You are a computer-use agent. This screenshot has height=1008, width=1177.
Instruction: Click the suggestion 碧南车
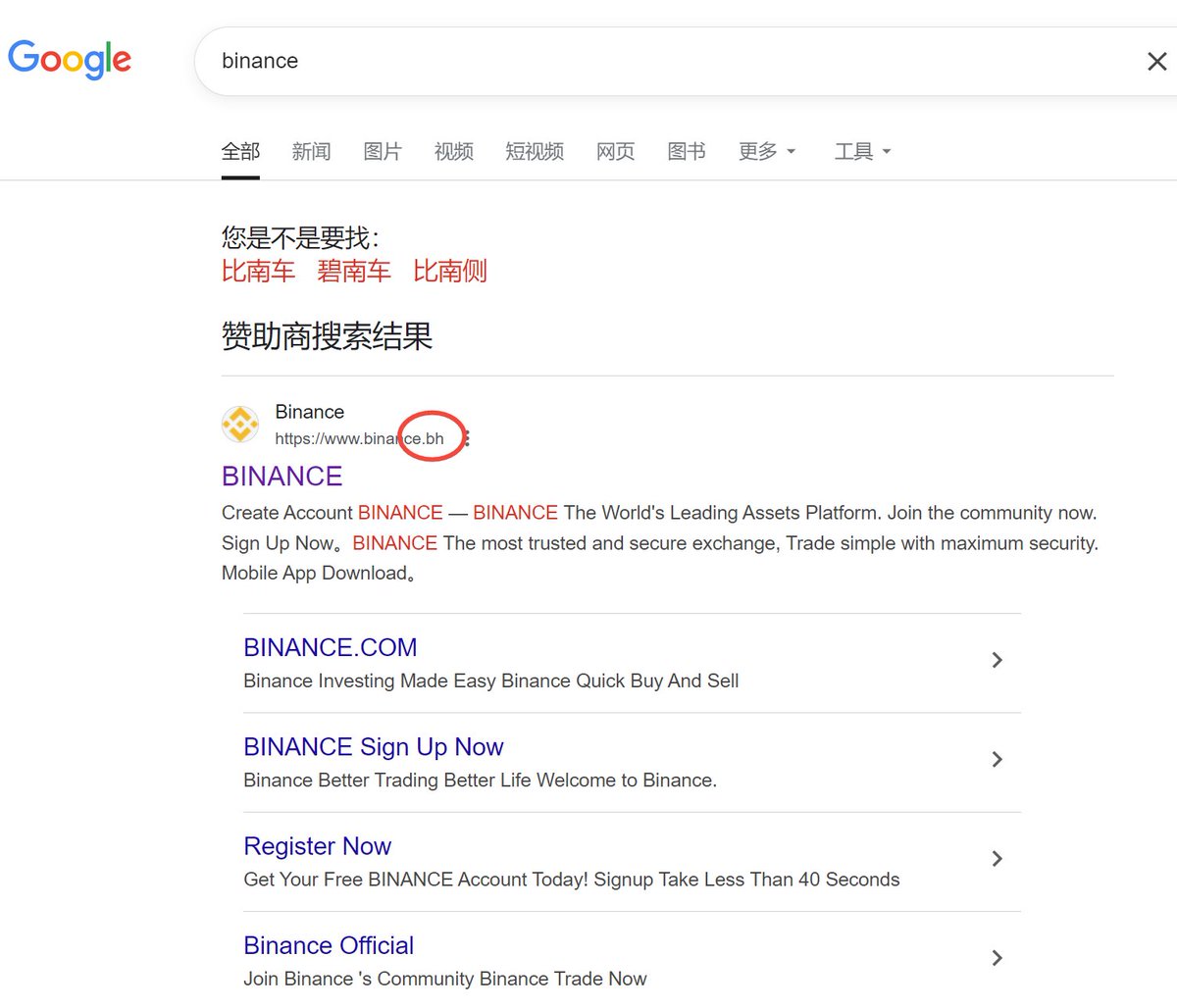pyautogui.click(x=354, y=271)
